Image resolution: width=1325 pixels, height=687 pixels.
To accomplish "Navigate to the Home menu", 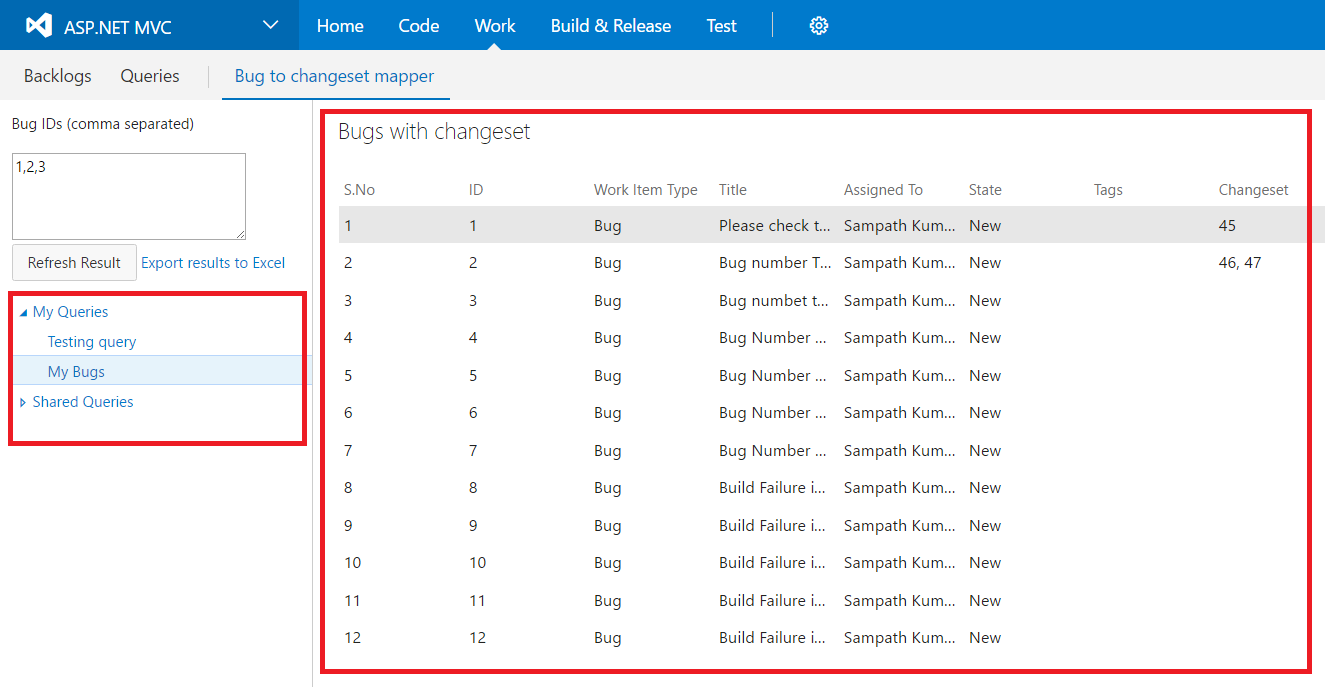I will coord(340,25).
